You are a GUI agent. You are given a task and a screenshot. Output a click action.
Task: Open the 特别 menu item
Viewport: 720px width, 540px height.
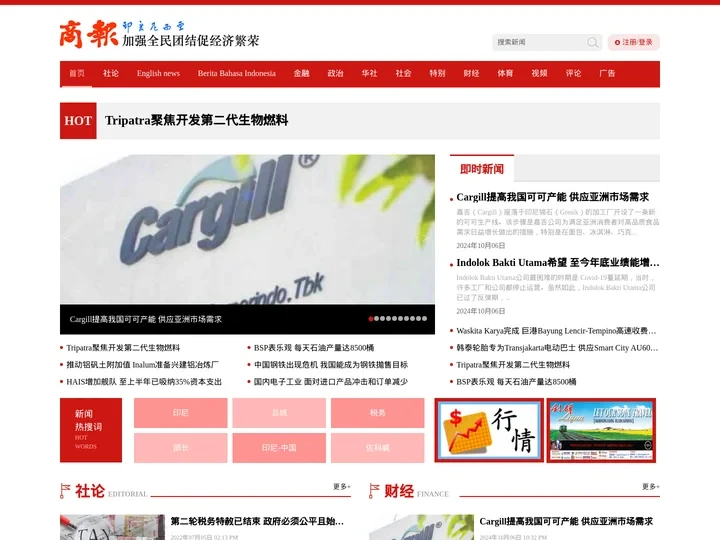click(x=437, y=73)
